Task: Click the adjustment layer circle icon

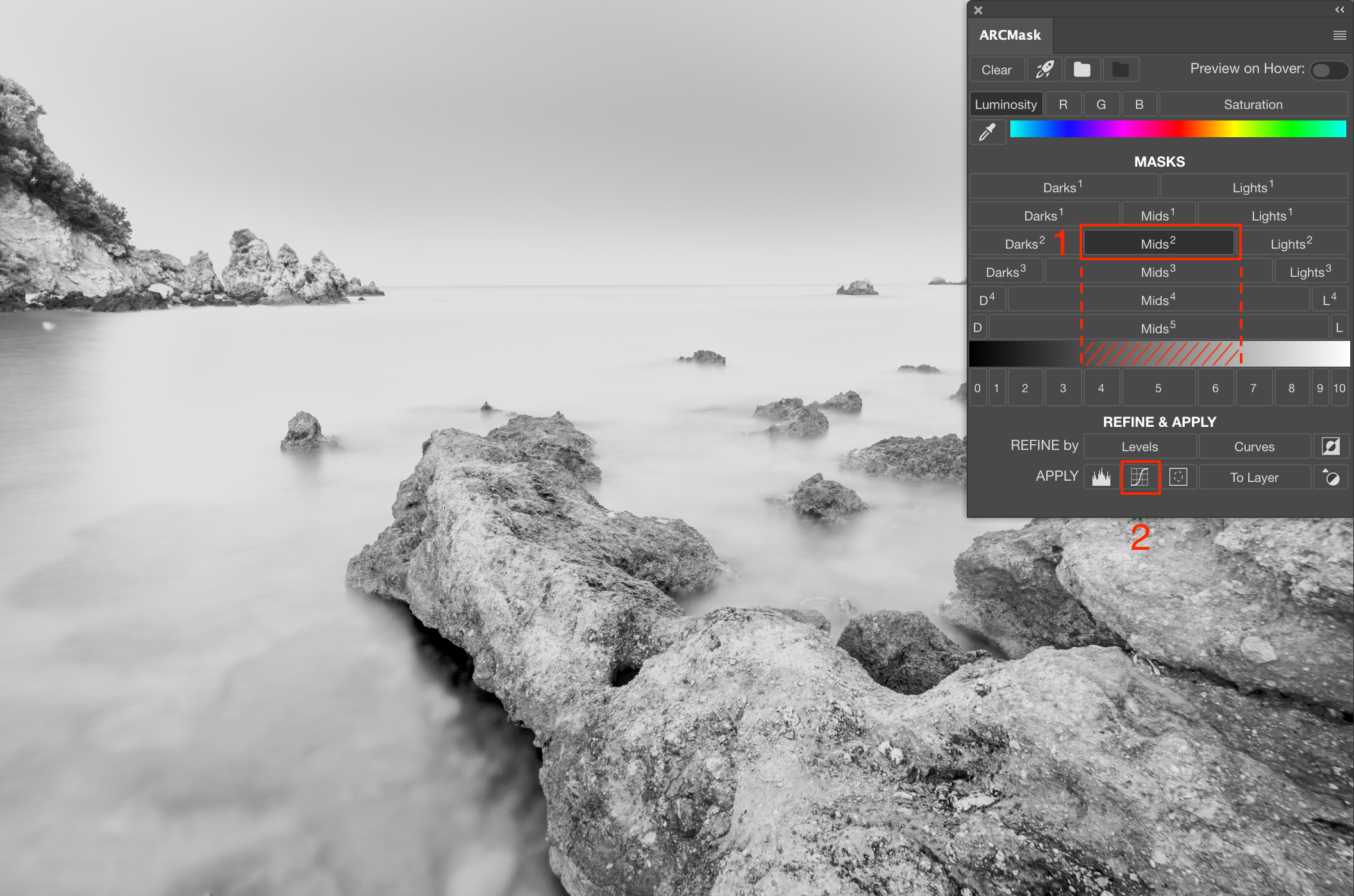Action: pyautogui.click(x=1331, y=477)
